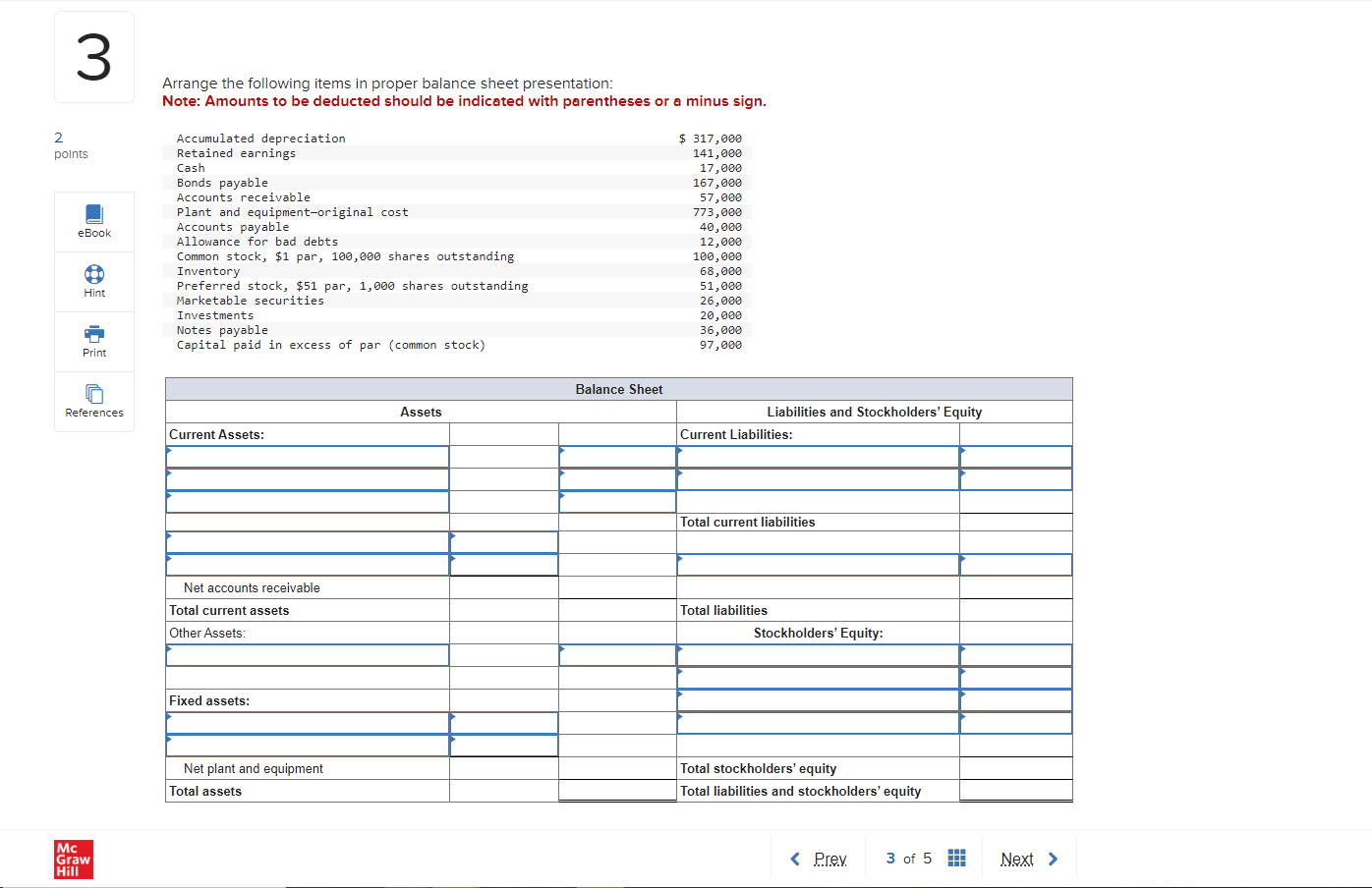This screenshot has height=888, width=1372.
Task: Click the "Cash" list item
Action: tap(191, 168)
